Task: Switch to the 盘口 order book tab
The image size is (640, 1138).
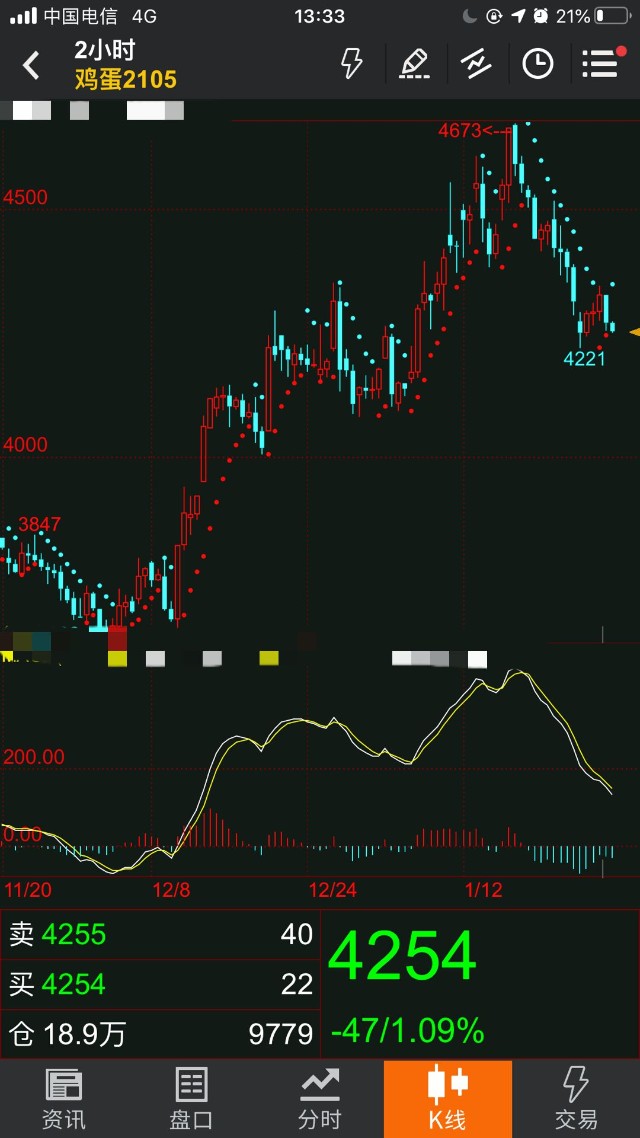Action: click(x=191, y=1098)
